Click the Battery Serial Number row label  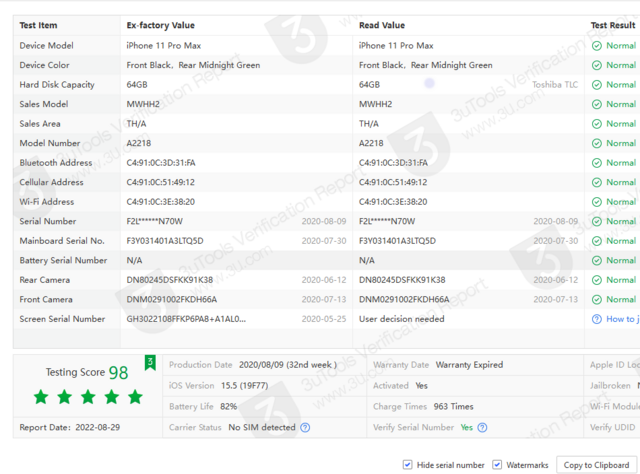tap(63, 260)
